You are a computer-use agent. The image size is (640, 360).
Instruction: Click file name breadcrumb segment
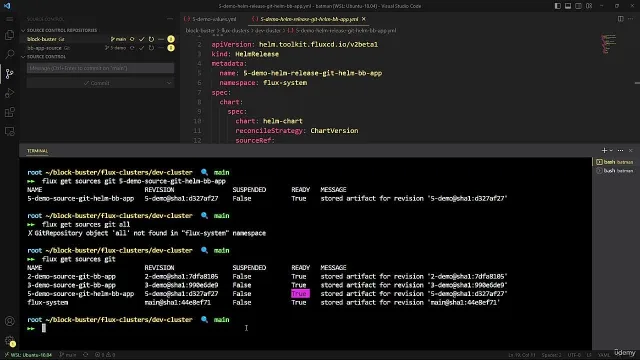(346, 31)
